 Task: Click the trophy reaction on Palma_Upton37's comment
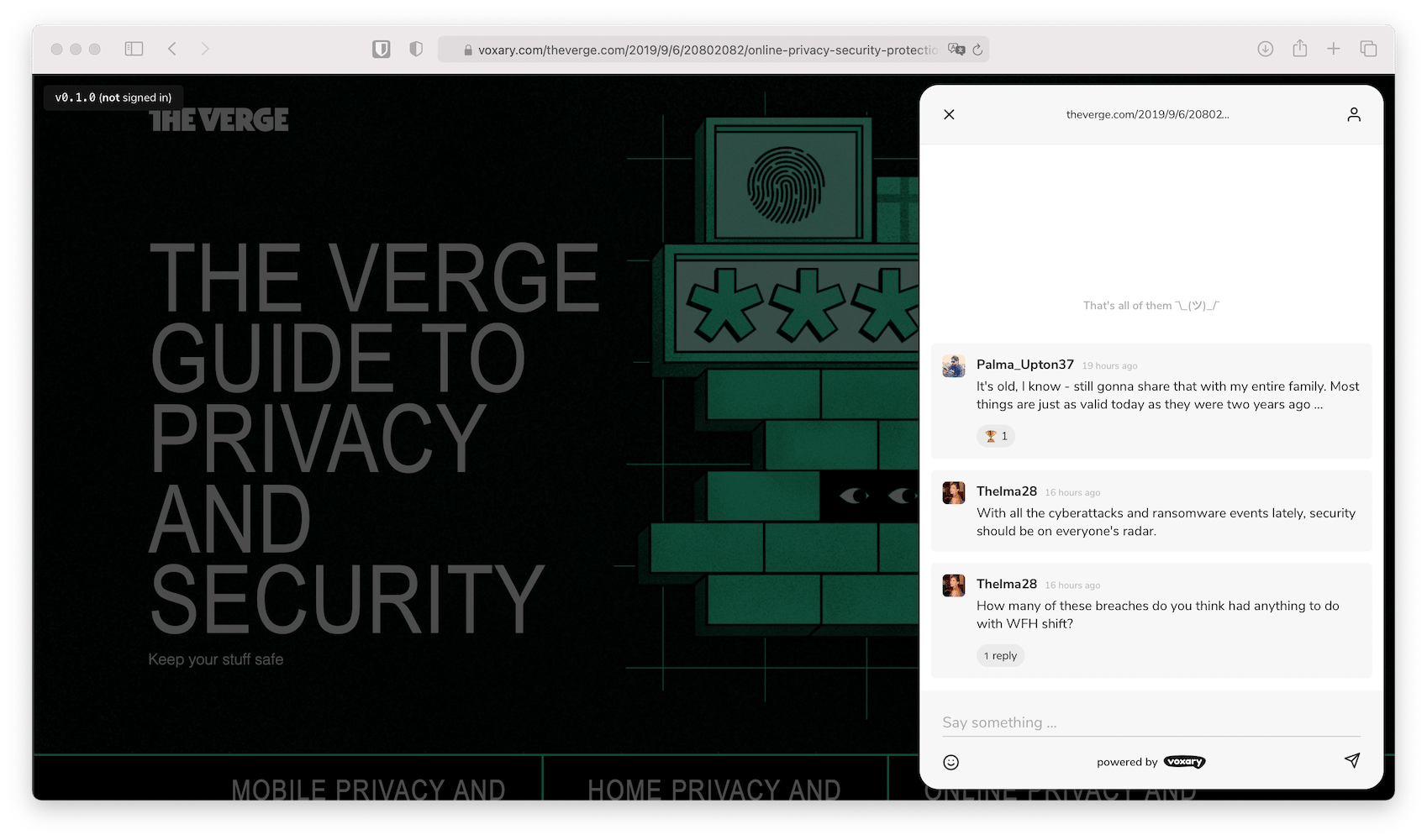pyautogui.click(x=996, y=436)
